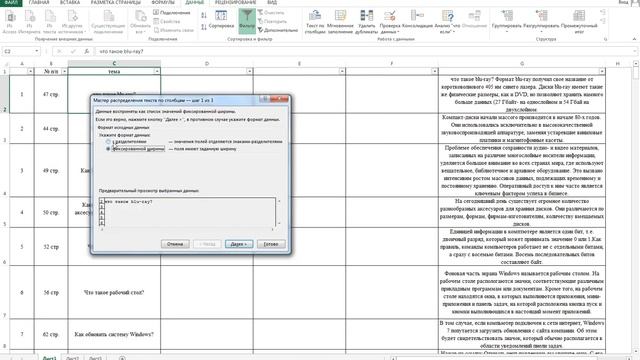Select the 'Лист3' sheet tab
This screenshot has height=360, width=640.
coord(95,358)
